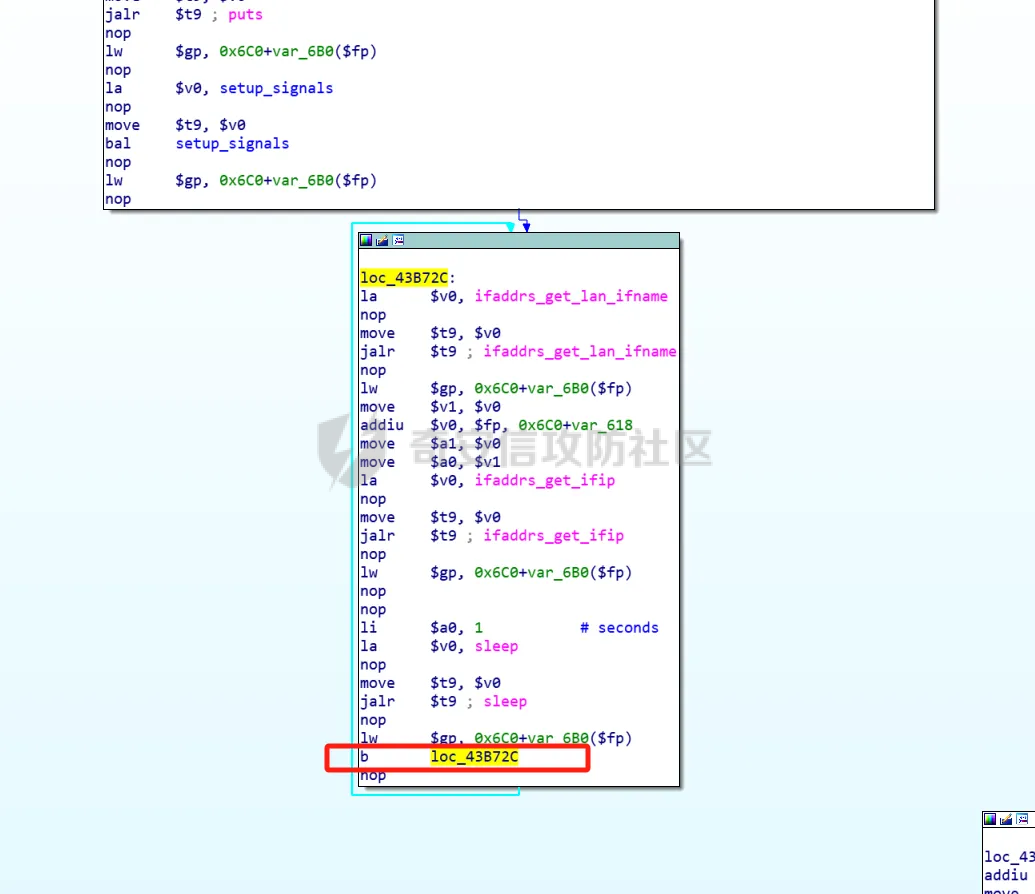Click color icon on bottom-right partial node

[x=991, y=819]
